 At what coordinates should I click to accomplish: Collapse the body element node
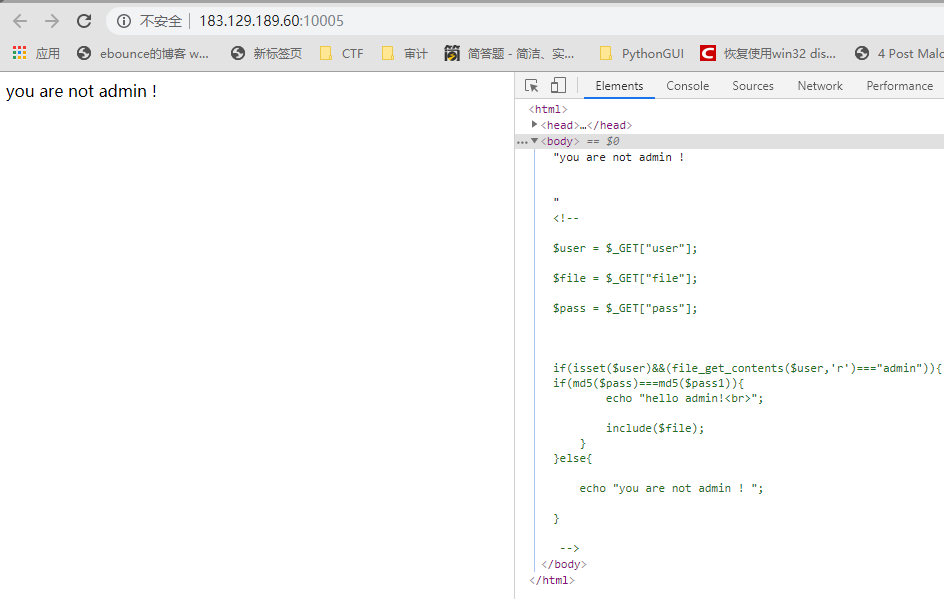tap(535, 141)
